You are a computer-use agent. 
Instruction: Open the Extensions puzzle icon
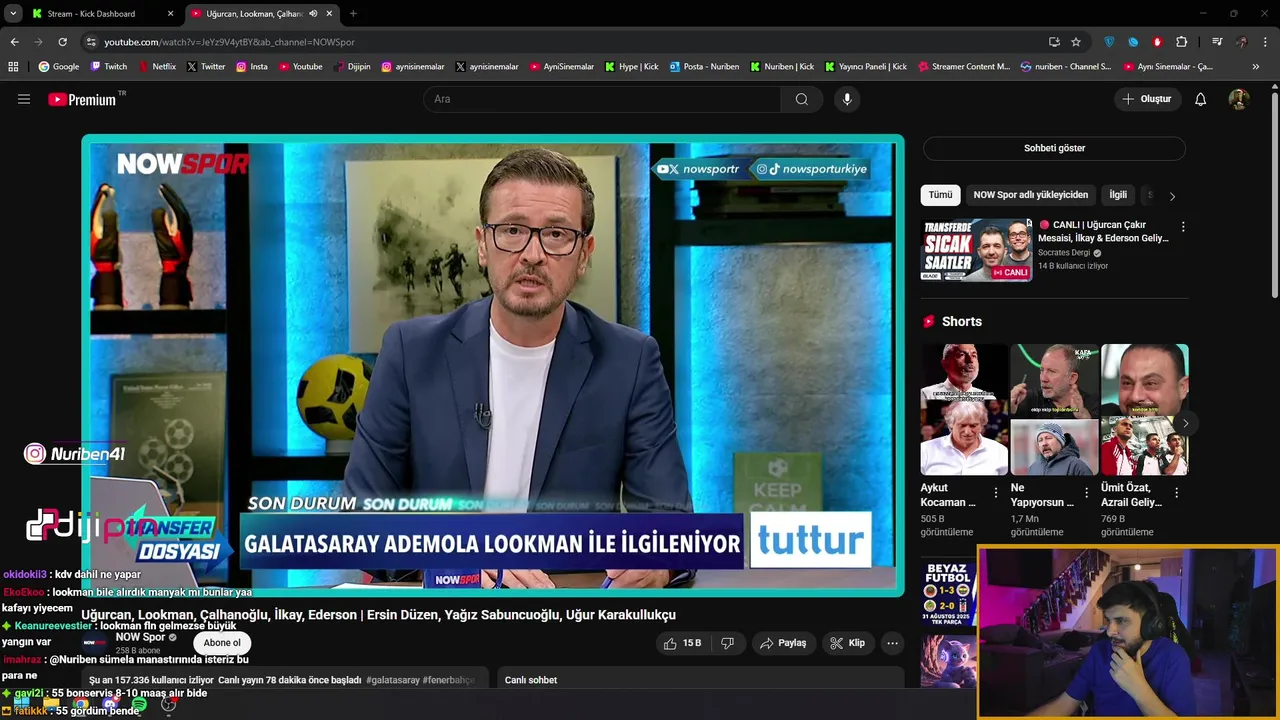point(1181,42)
